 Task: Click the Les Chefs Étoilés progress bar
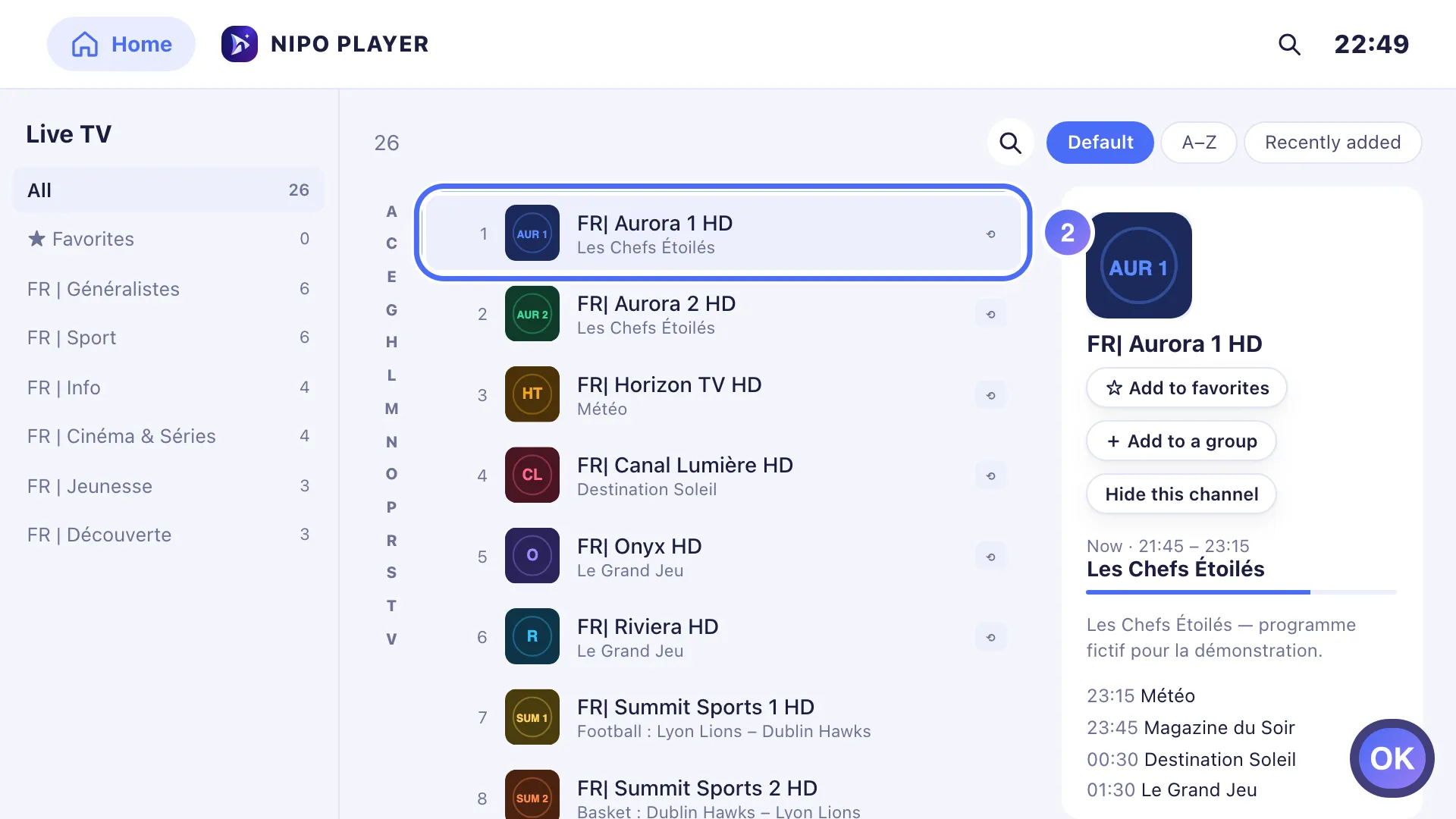point(1241,592)
